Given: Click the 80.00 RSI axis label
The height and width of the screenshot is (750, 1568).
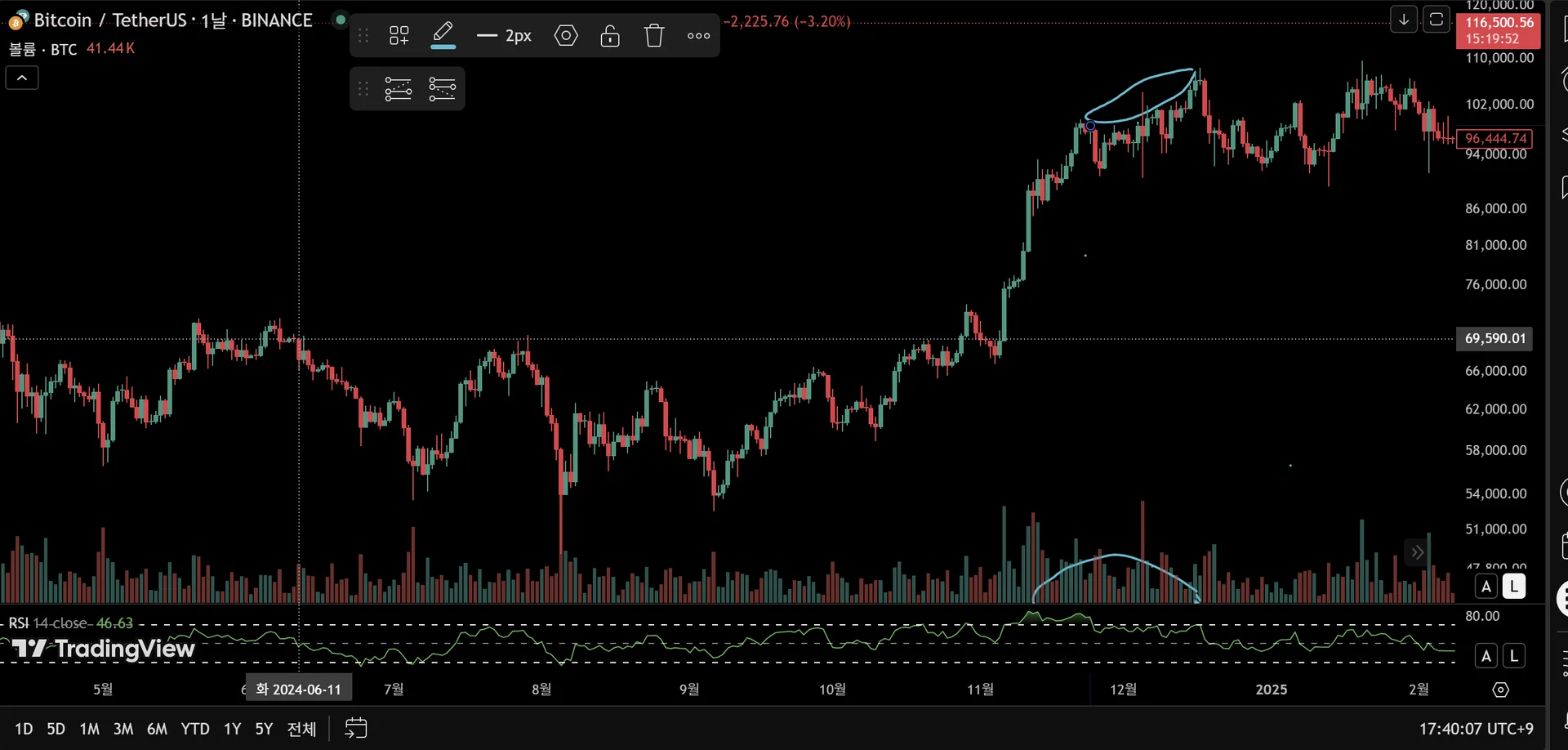Looking at the screenshot, I should (1482, 616).
